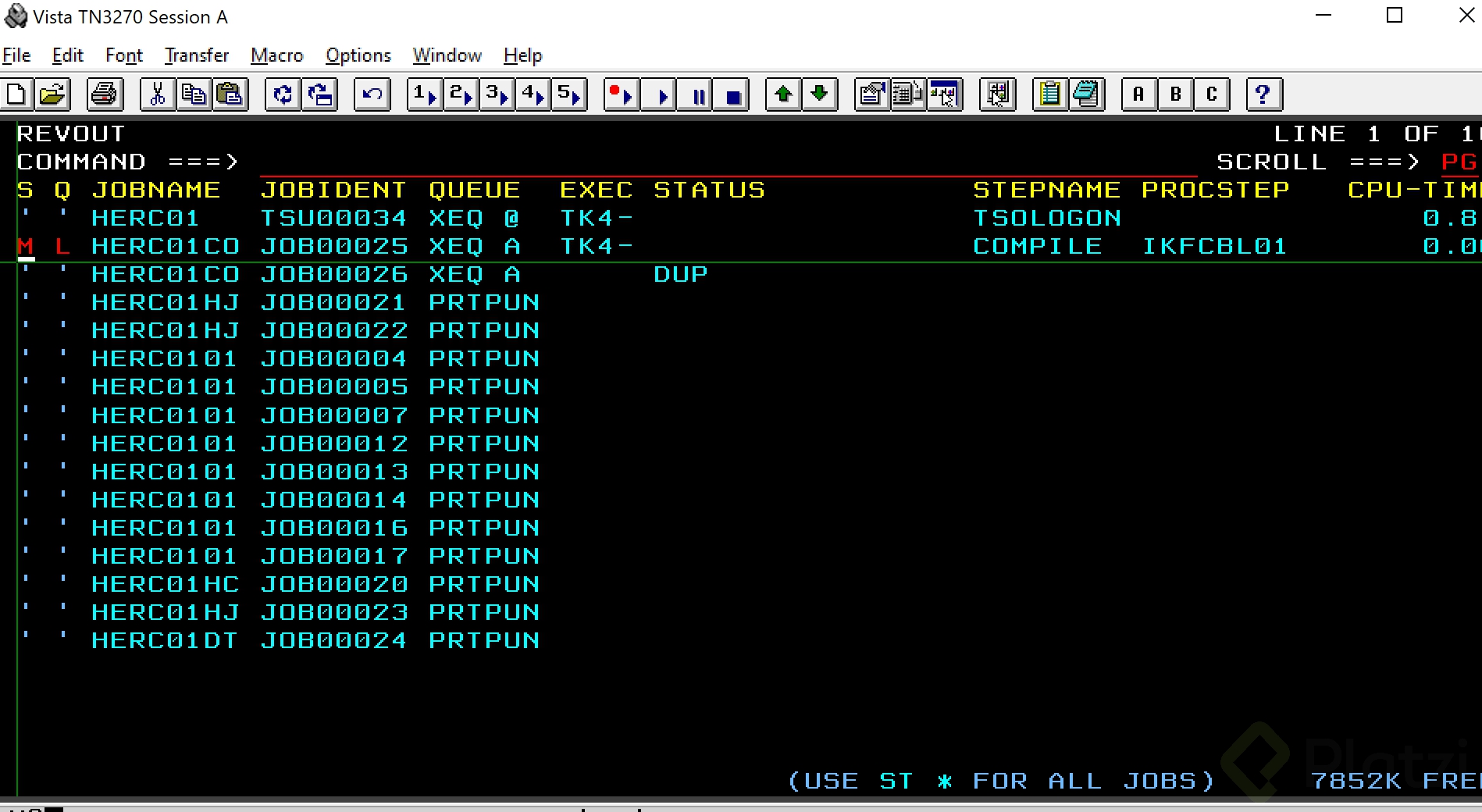Viewport: 1482px width, 812px height.
Task: Click the COMPILE step name
Action: click(1038, 247)
